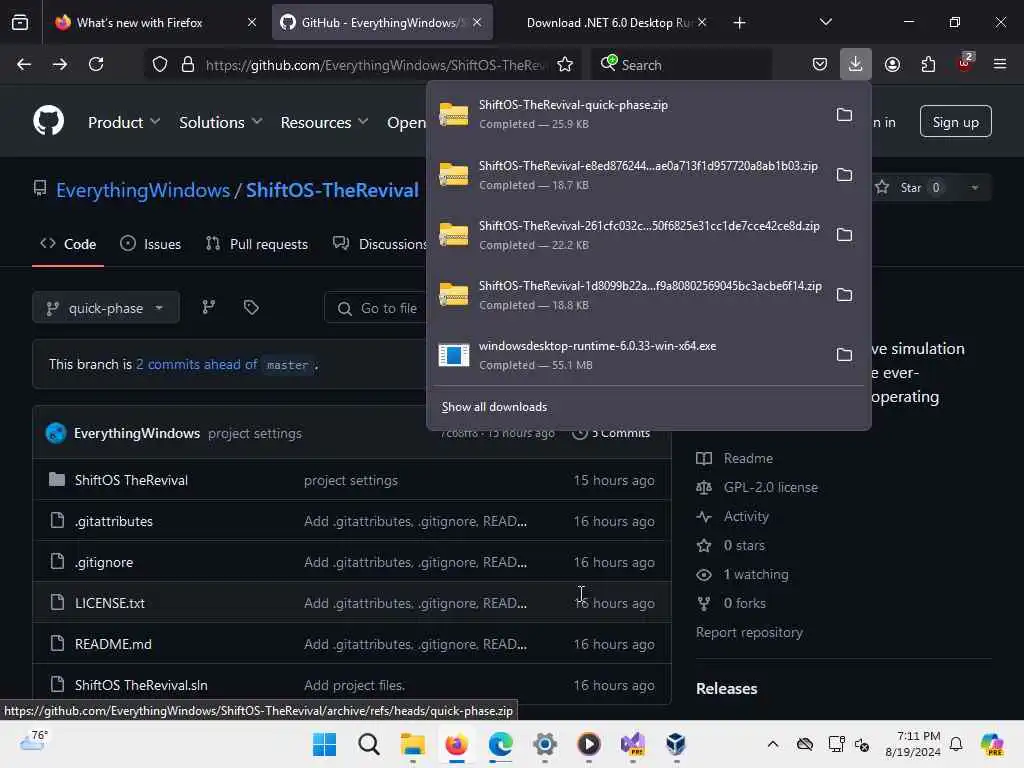This screenshot has width=1024, height=768.
Task: Click the Firefox Search box
Action: coord(682,65)
